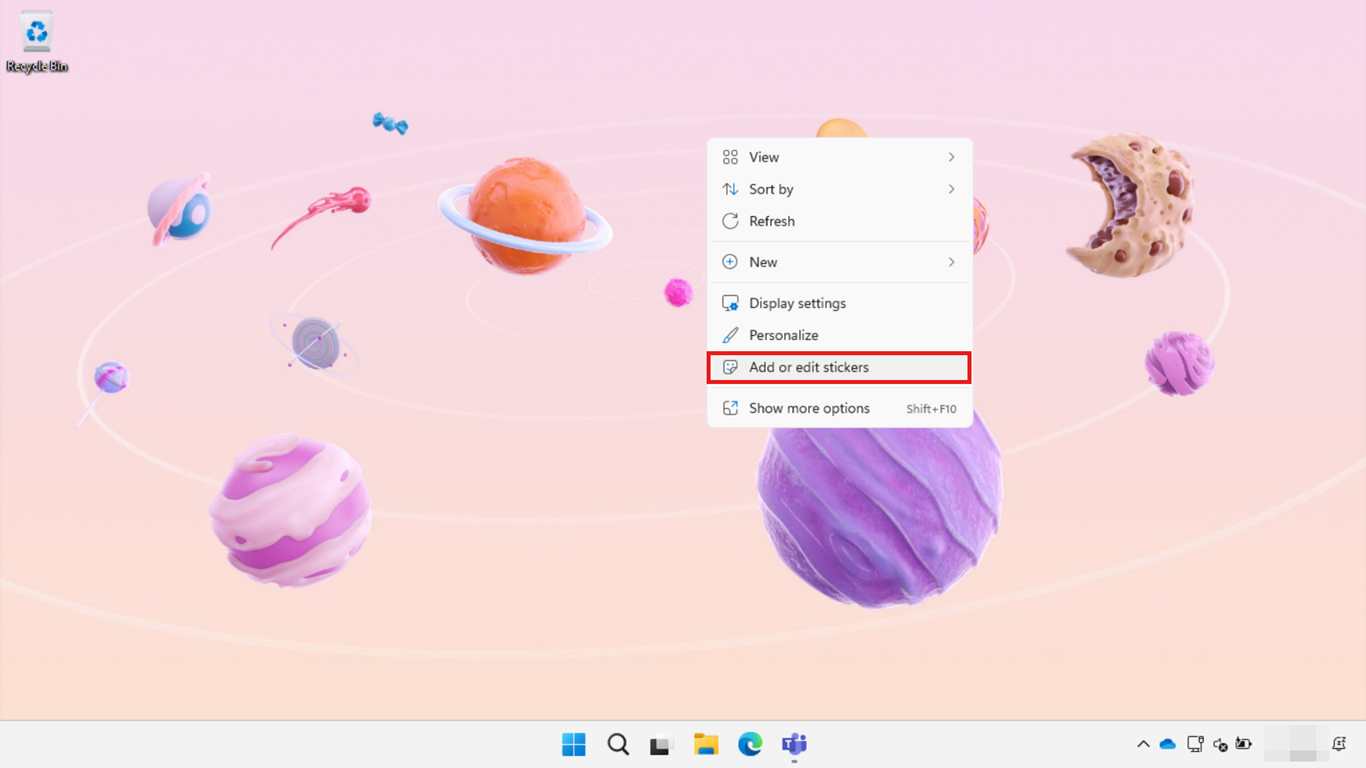Open OneDrive from the system tray
Image resolution: width=1366 pixels, height=768 pixels.
1167,743
